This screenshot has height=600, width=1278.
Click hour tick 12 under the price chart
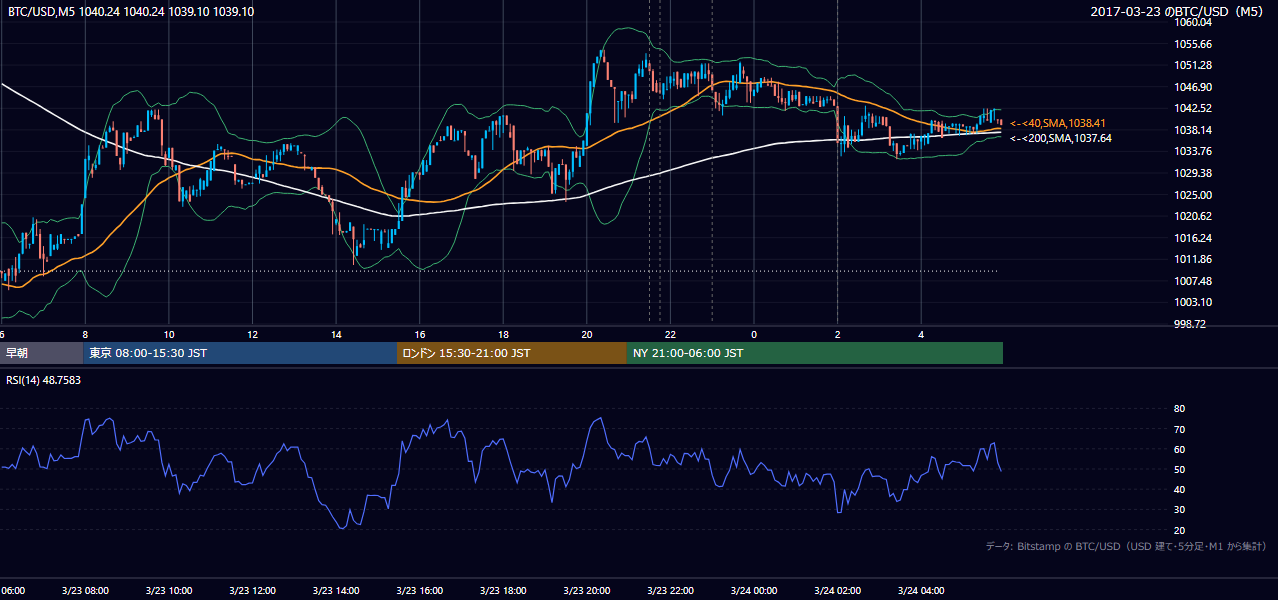pyautogui.click(x=252, y=334)
